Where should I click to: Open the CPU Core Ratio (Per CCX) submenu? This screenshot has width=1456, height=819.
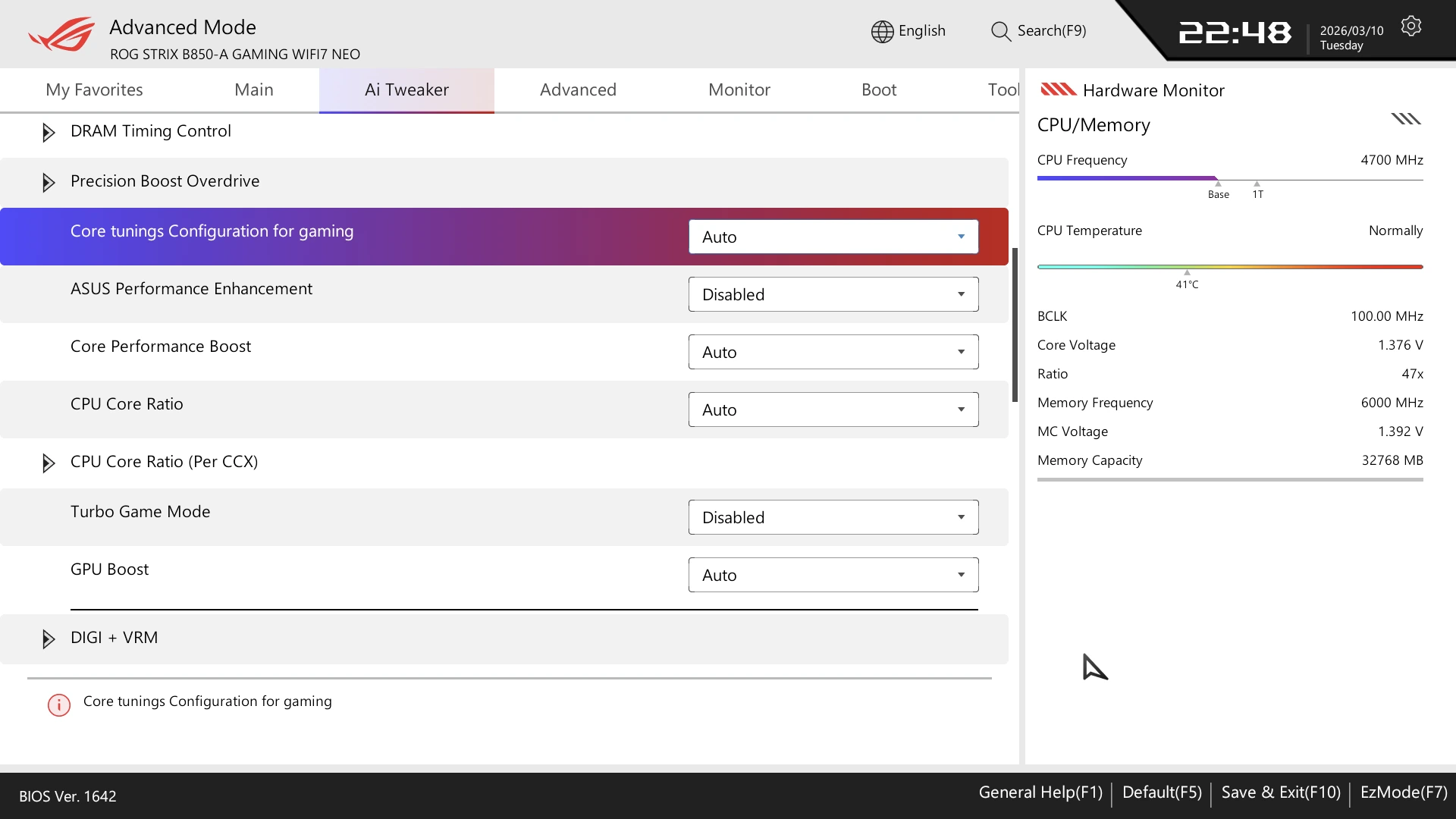coord(49,463)
